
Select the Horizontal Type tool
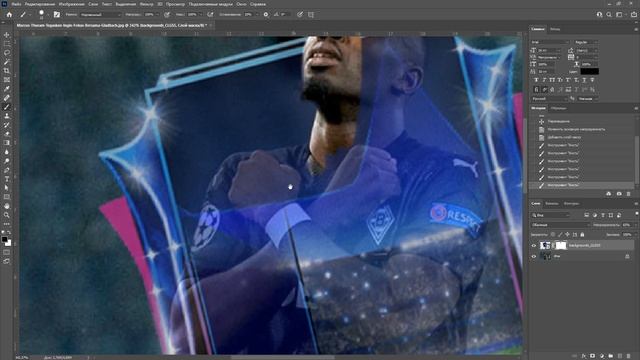(x=7, y=179)
